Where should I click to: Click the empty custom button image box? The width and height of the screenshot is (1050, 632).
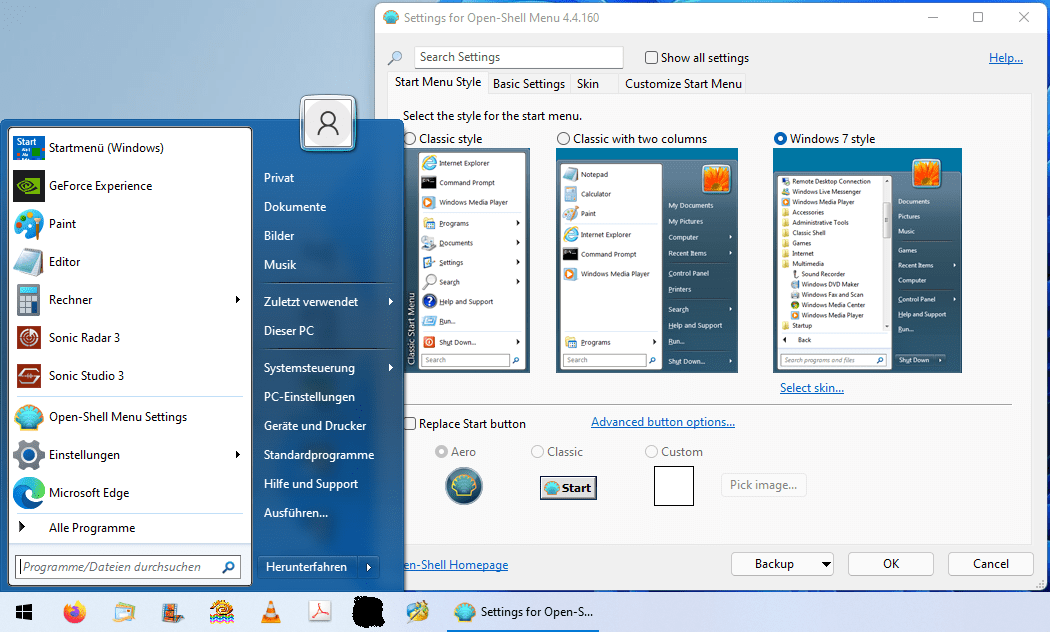coord(674,486)
